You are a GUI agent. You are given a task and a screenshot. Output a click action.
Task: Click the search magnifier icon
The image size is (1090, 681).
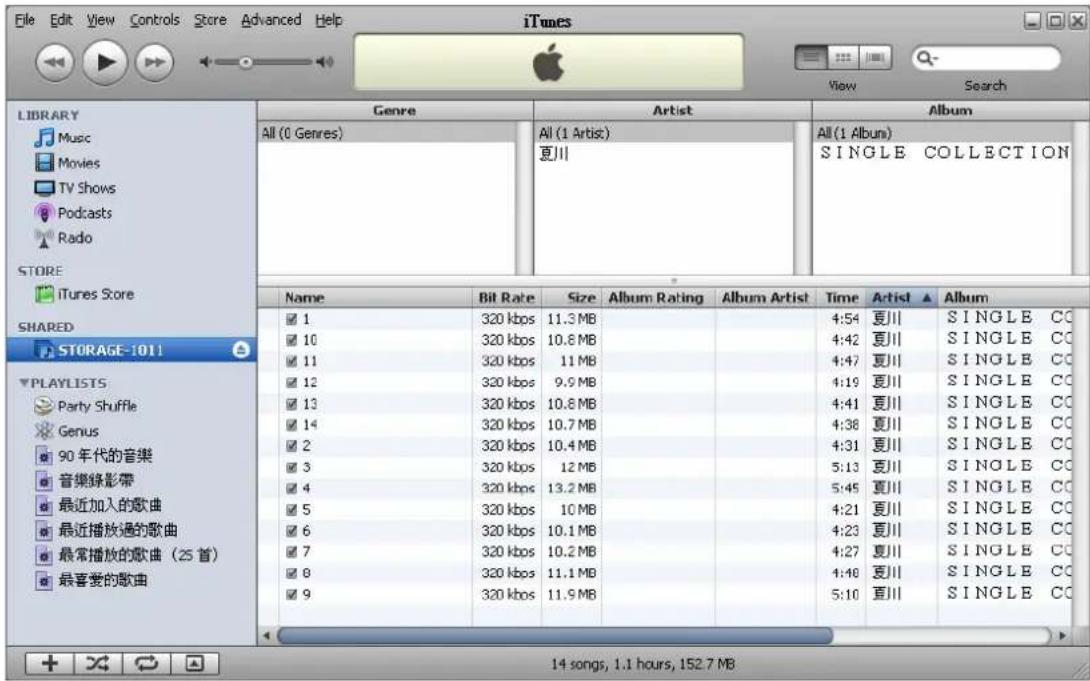coord(927,59)
